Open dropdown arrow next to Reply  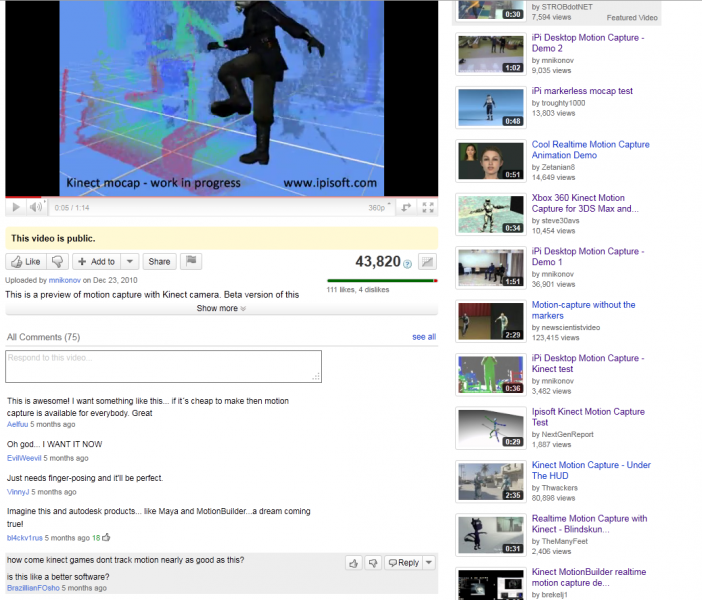(429, 563)
